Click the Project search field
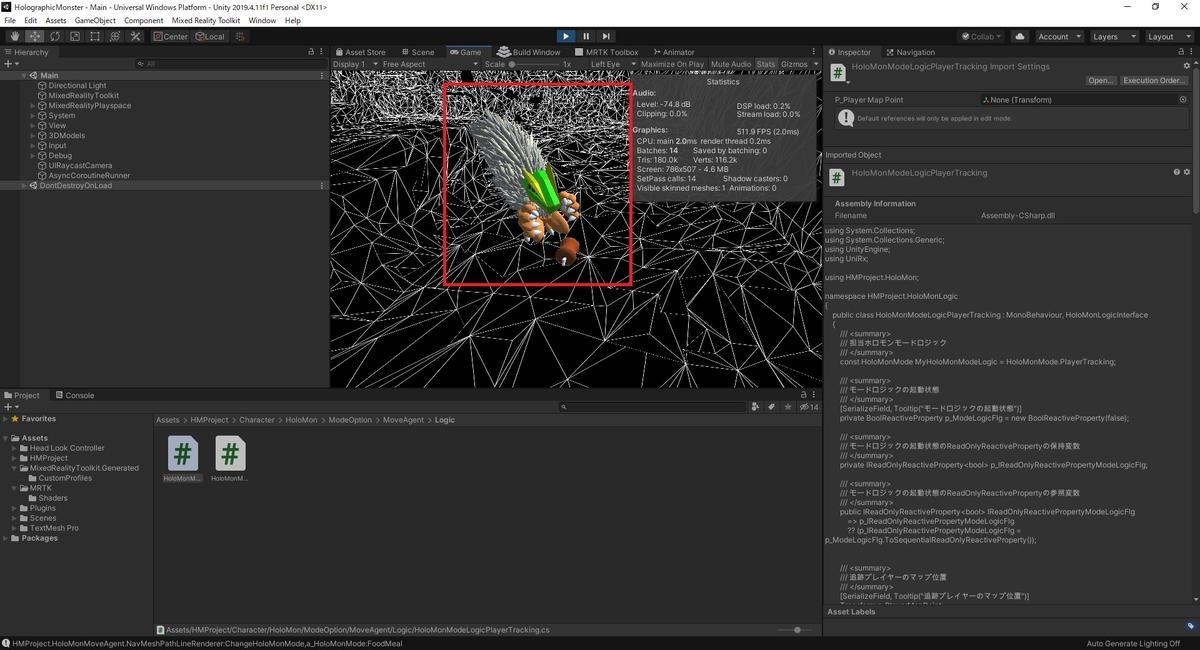 [653, 407]
